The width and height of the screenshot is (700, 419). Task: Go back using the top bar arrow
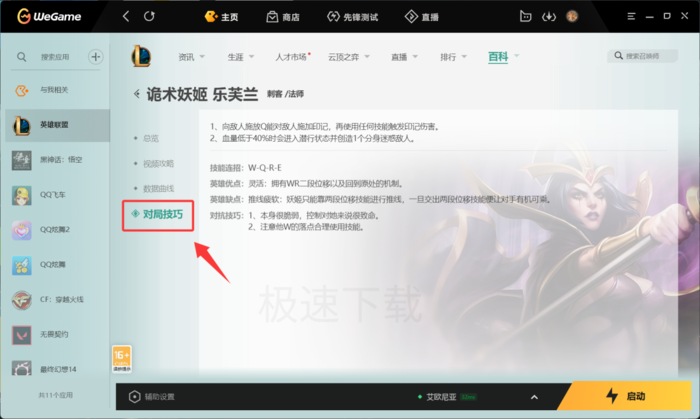pos(126,17)
